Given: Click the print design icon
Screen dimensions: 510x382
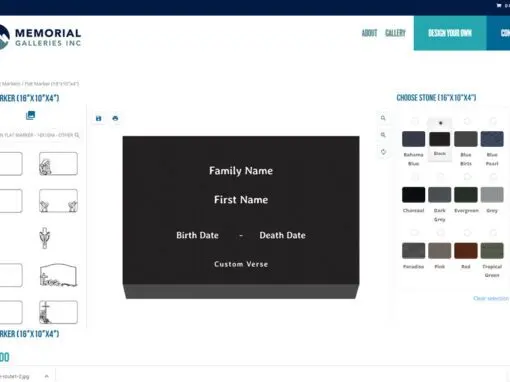Looking at the screenshot, I should (x=115, y=118).
